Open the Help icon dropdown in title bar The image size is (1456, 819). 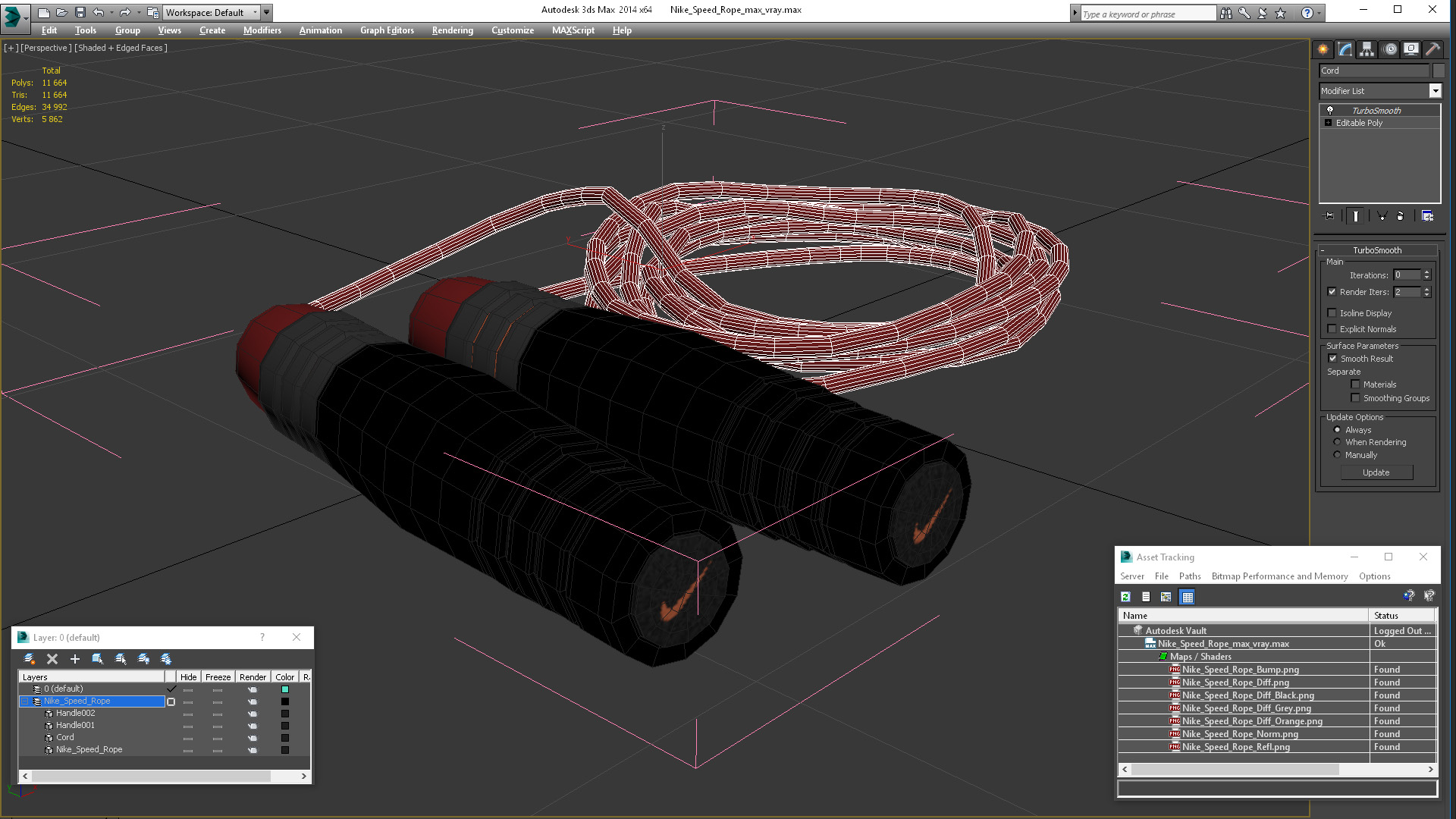[x=1319, y=13]
